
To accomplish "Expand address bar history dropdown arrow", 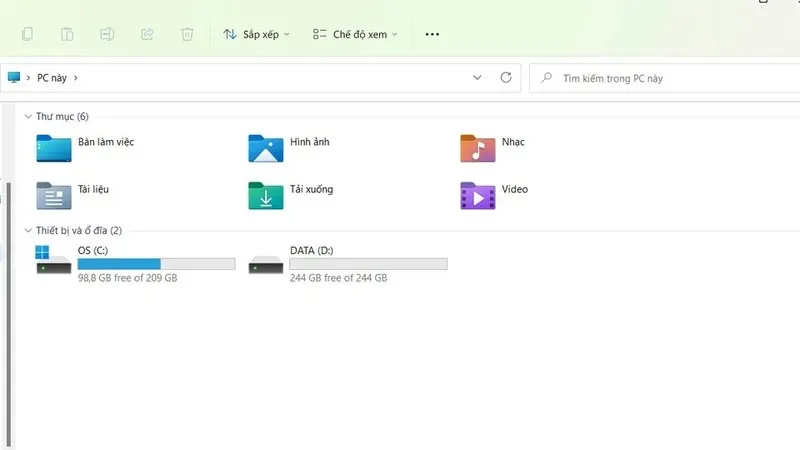I will click(x=476, y=77).
